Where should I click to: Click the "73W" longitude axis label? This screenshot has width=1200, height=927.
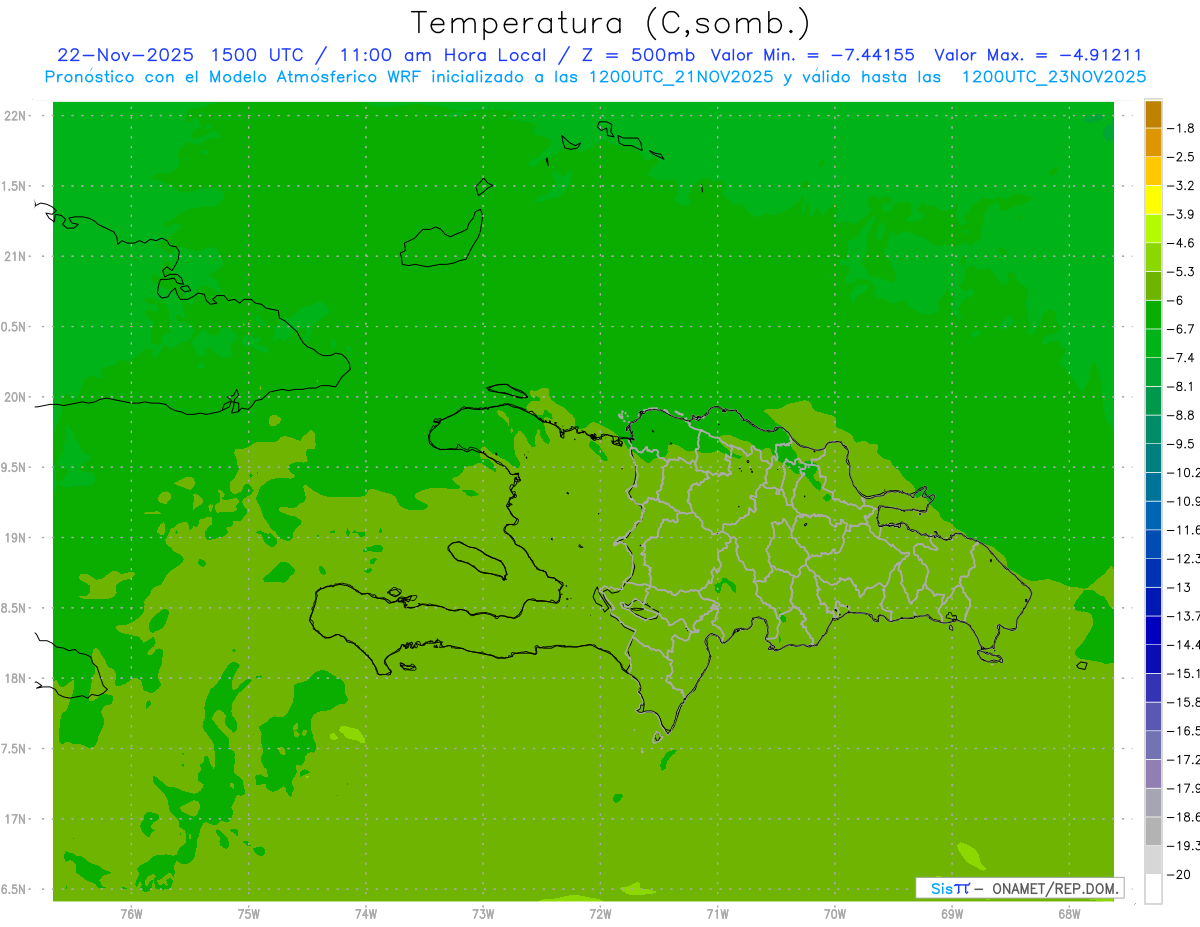point(483,914)
